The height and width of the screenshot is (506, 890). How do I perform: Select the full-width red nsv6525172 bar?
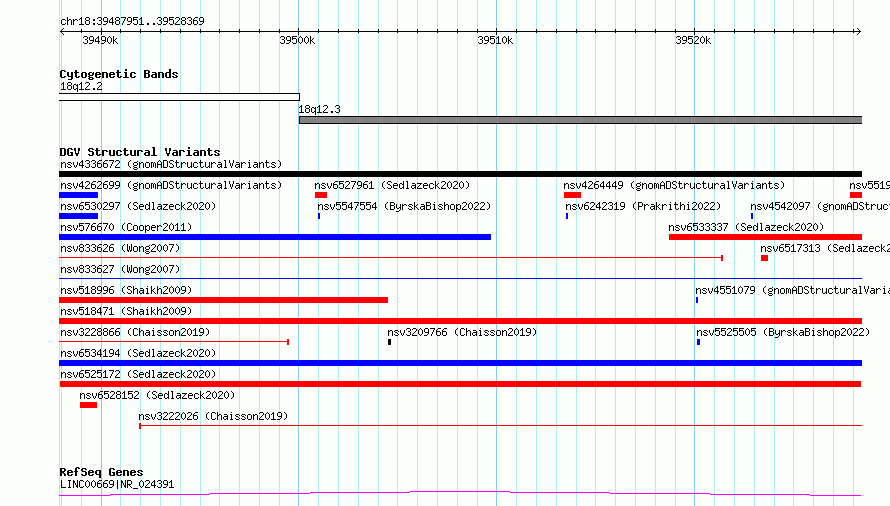point(460,384)
